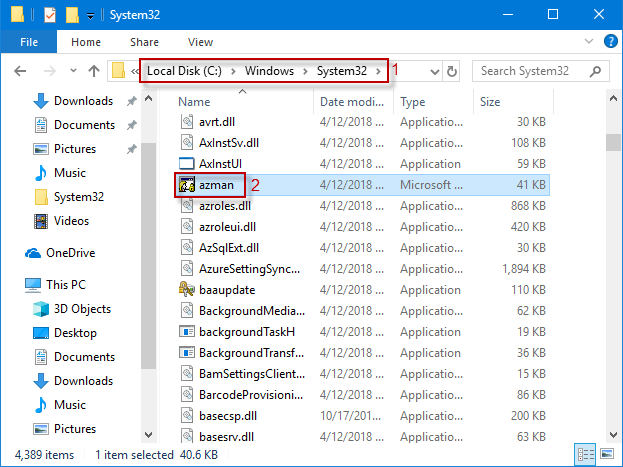623x467 pixels.
Task: Expand the ribbon with the chevron
Action: [589, 41]
